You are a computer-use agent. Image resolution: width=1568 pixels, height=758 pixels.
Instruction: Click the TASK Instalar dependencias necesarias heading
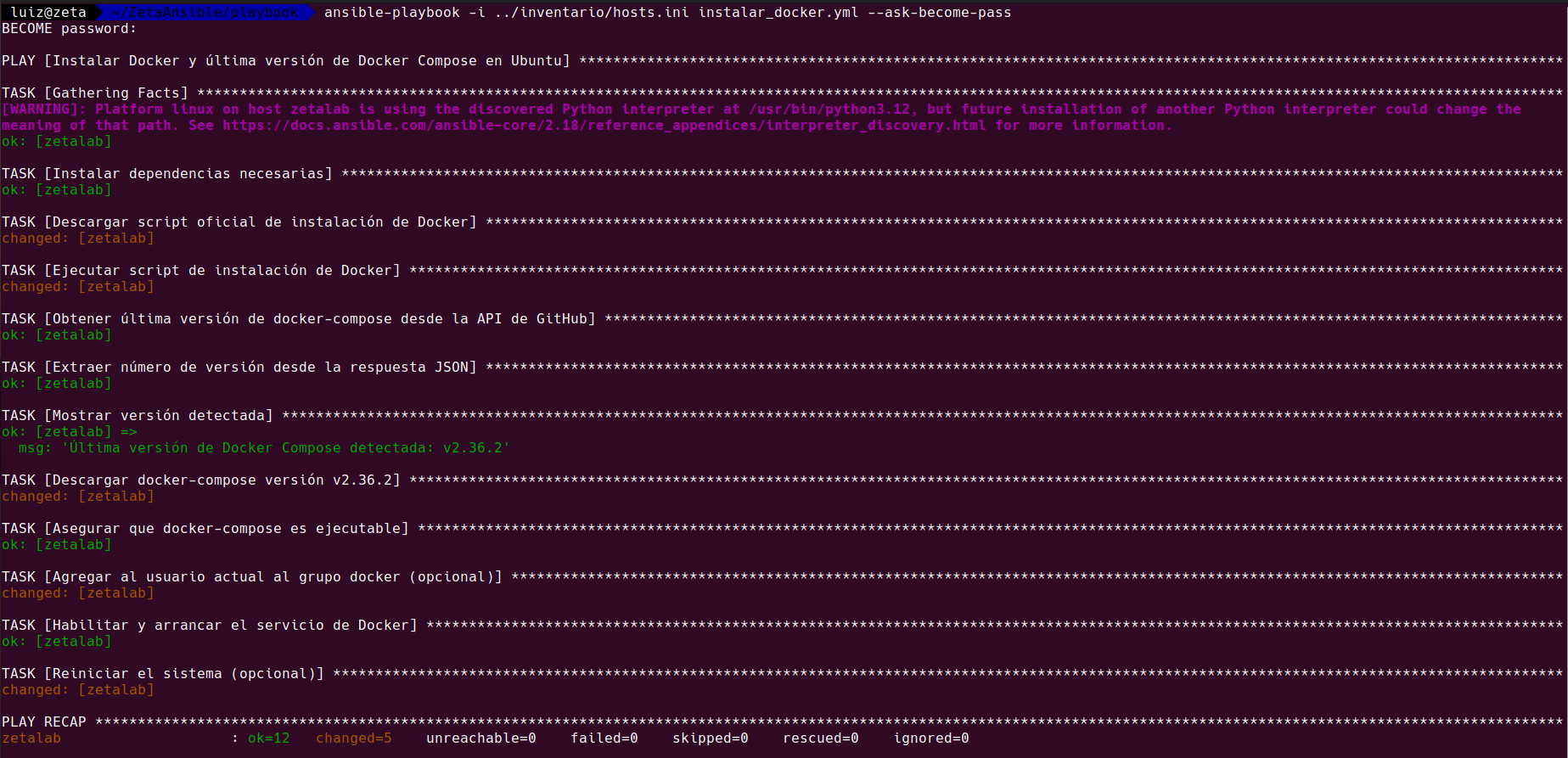(x=167, y=174)
